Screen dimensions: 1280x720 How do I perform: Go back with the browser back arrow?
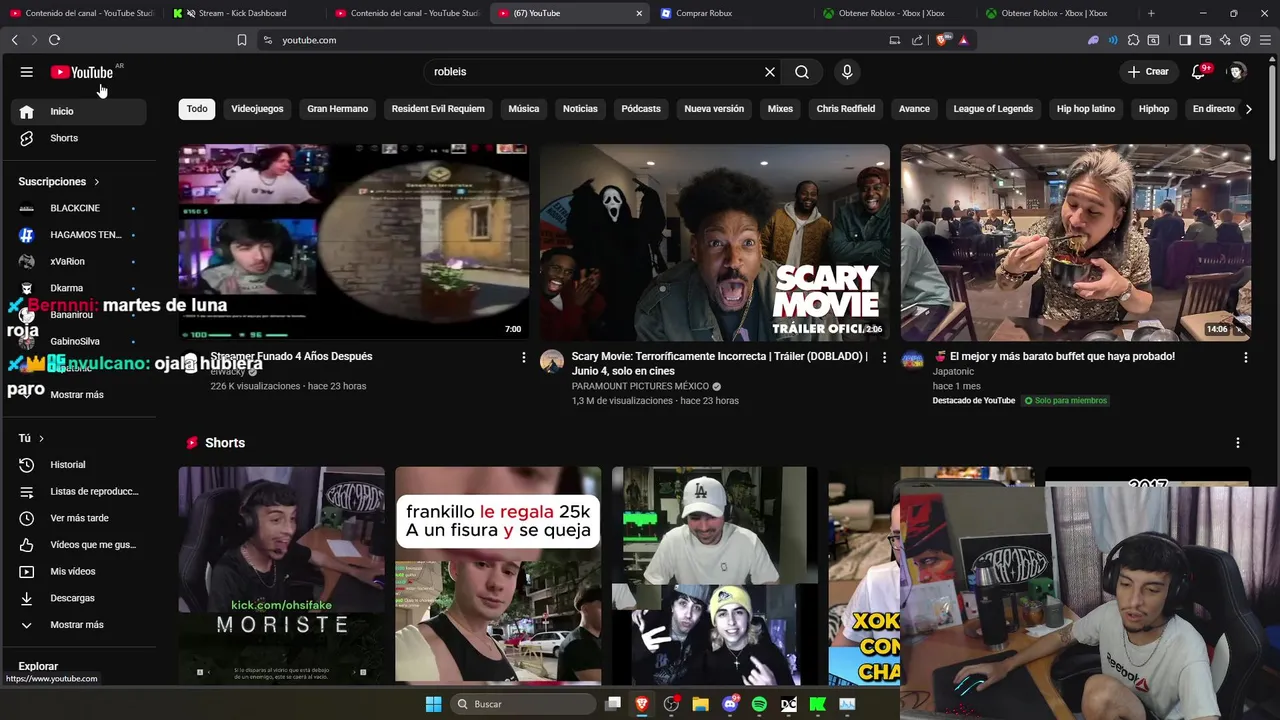click(x=15, y=40)
